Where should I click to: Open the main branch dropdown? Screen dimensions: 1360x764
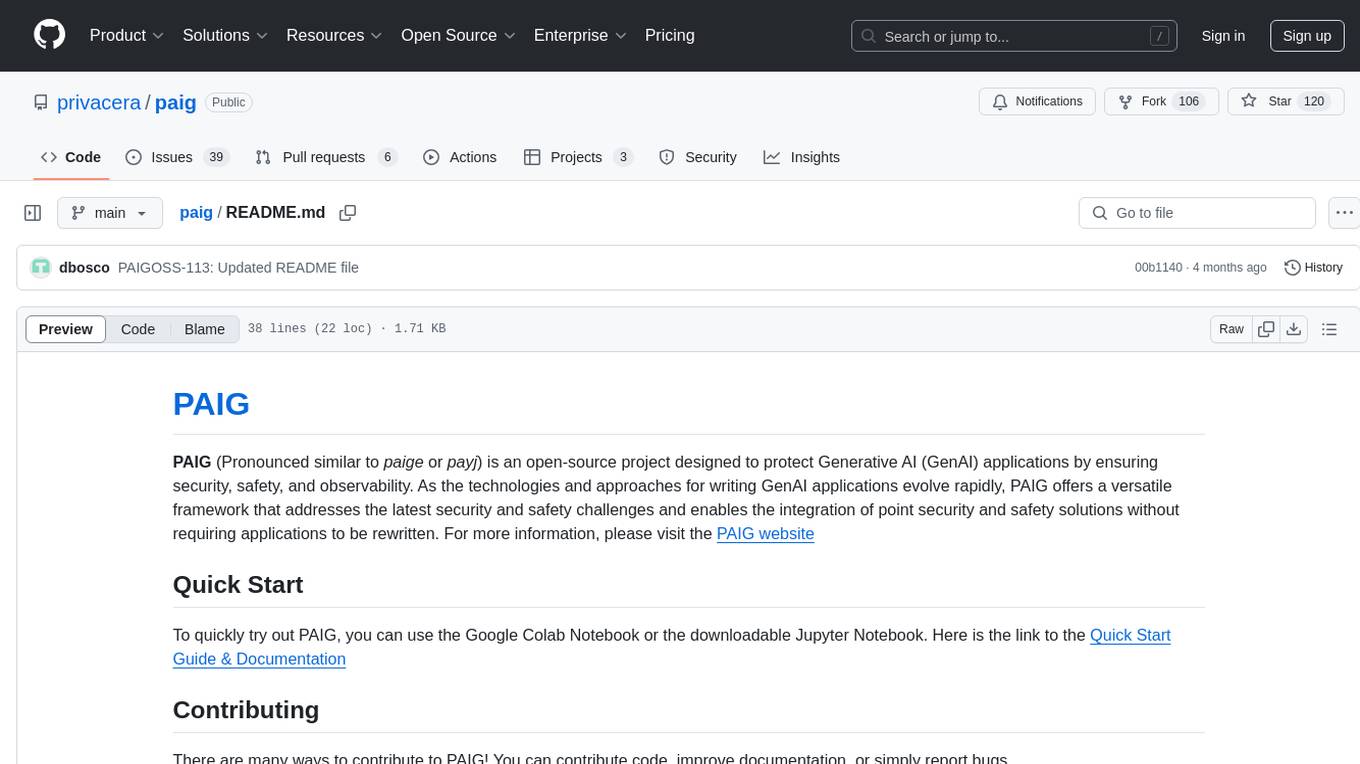coord(110,213)
